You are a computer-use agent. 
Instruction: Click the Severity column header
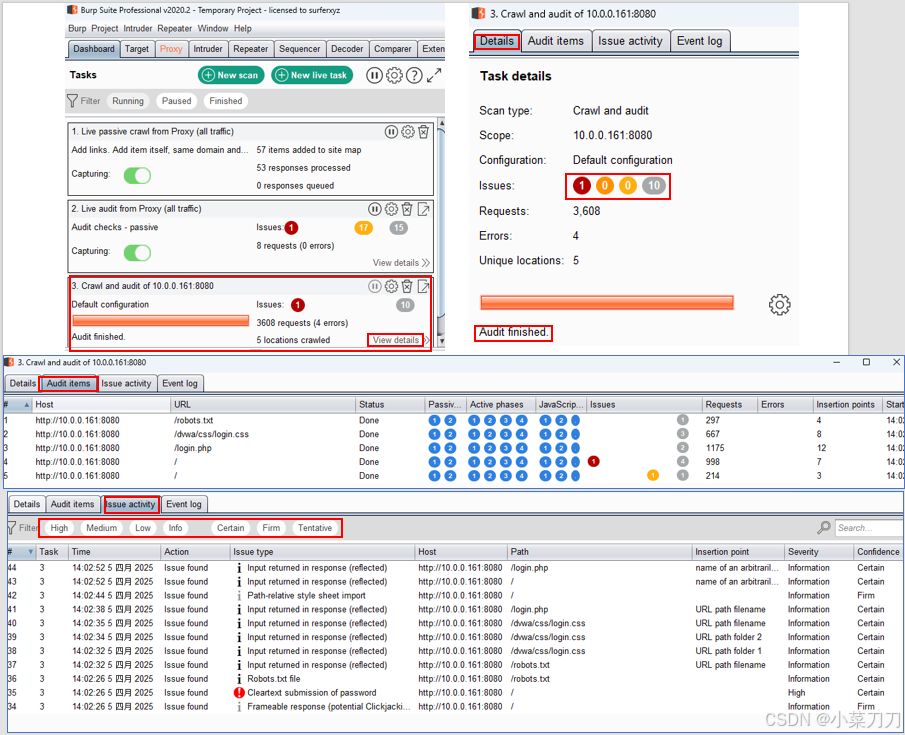tap(818, 552)
